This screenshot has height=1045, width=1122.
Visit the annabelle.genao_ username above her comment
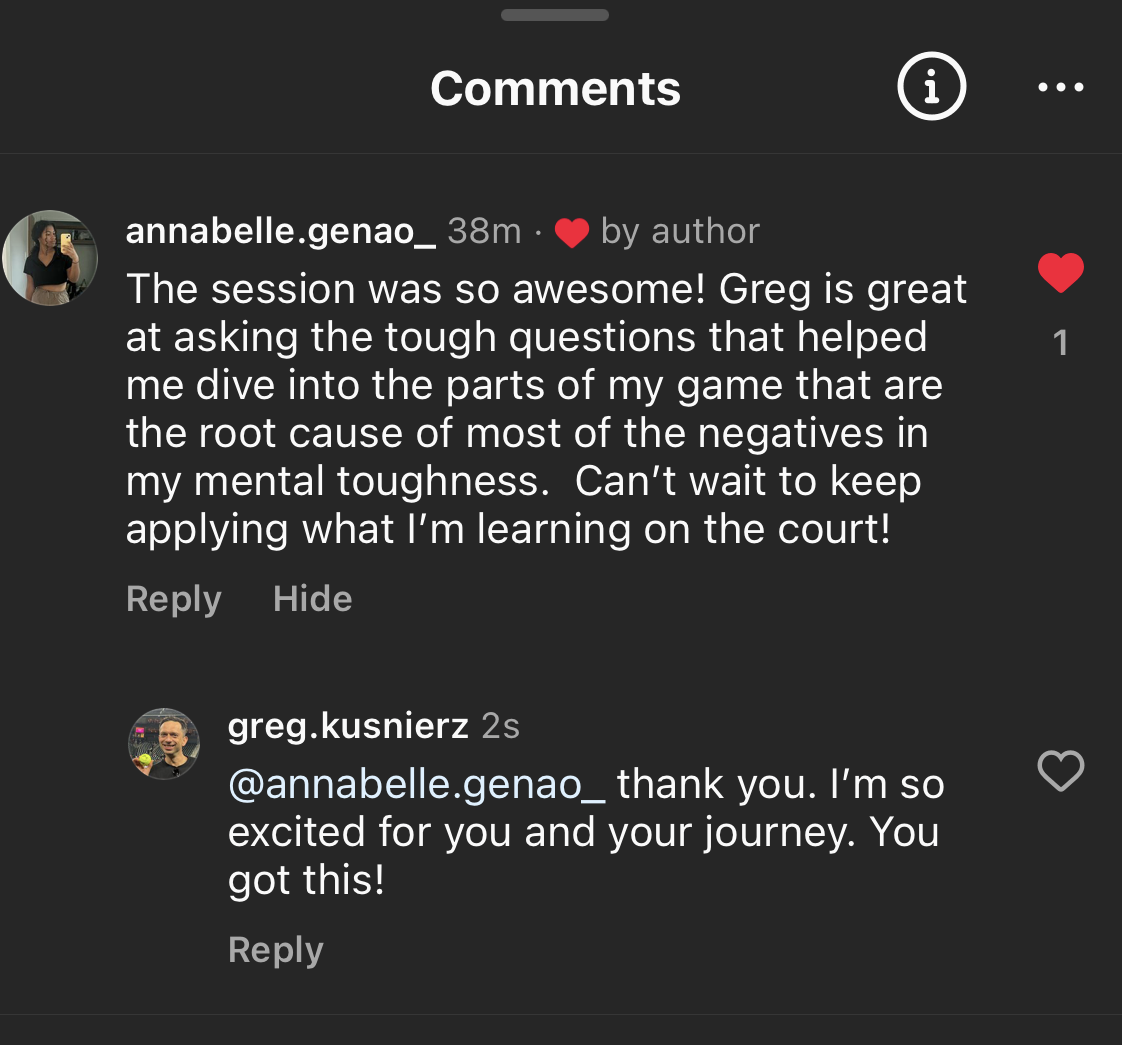[x=280, y=231]
